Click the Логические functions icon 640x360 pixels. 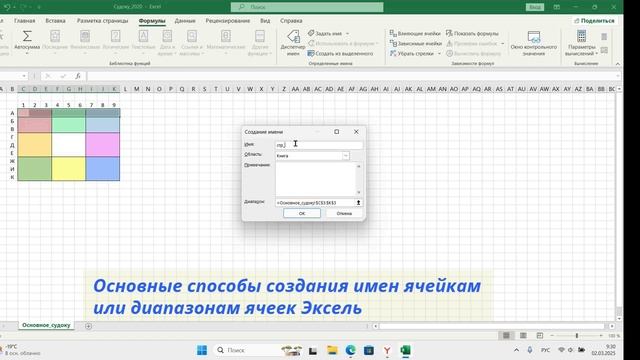click(116, 36)
